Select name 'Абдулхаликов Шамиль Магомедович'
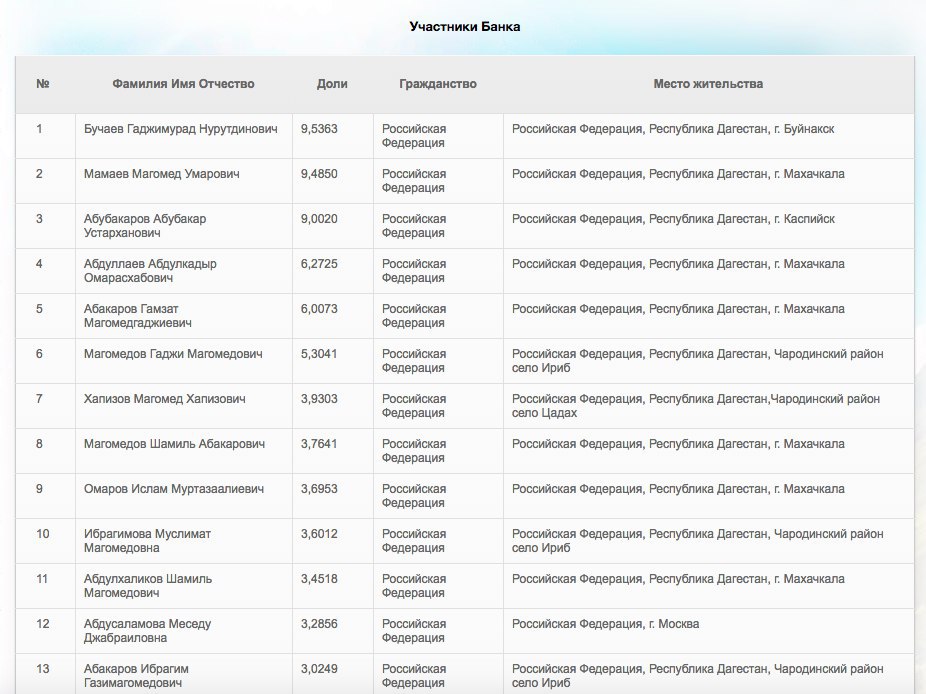 (148, 585)
